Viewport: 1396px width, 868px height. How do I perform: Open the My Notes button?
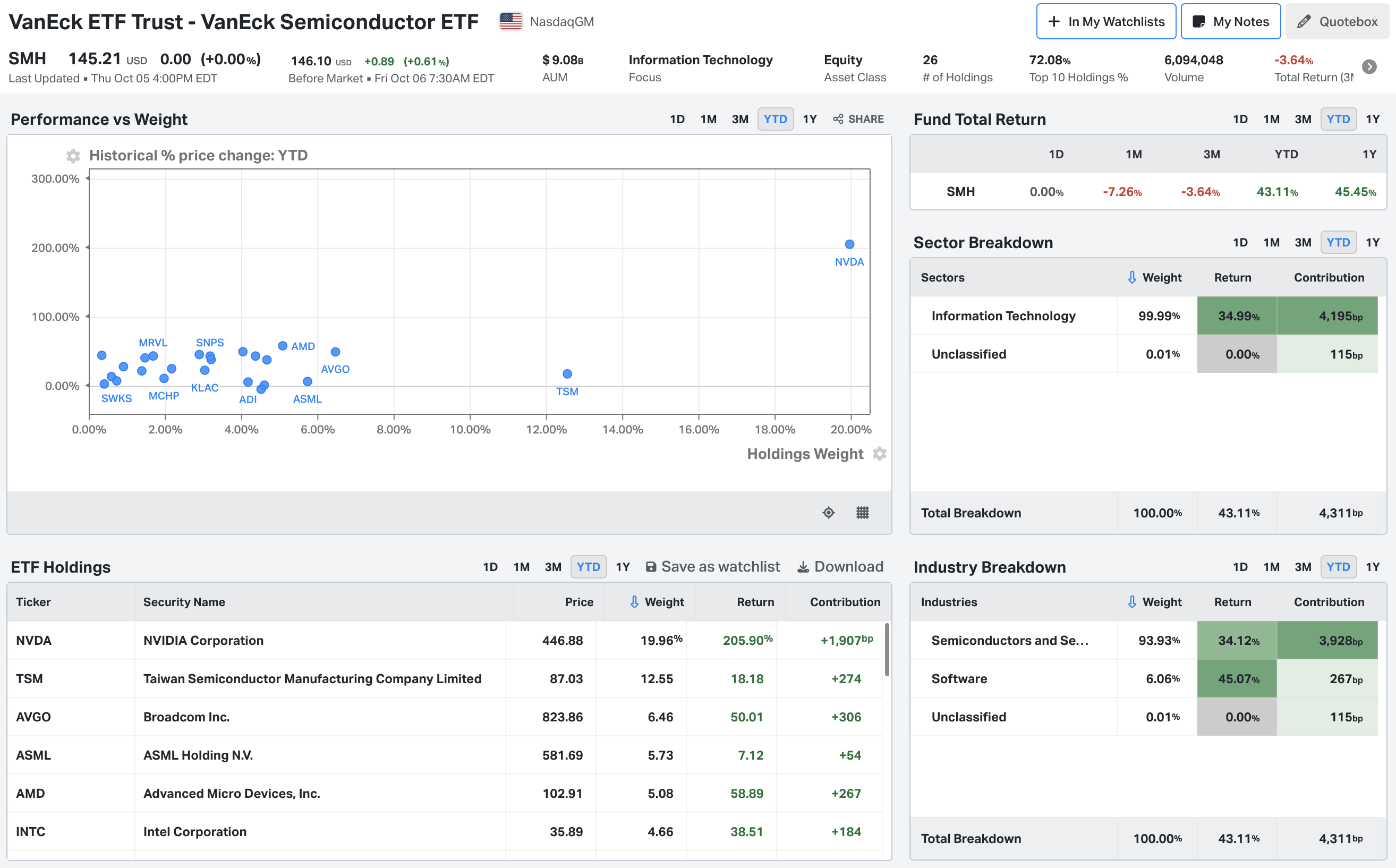click(x=1231, y=22)
